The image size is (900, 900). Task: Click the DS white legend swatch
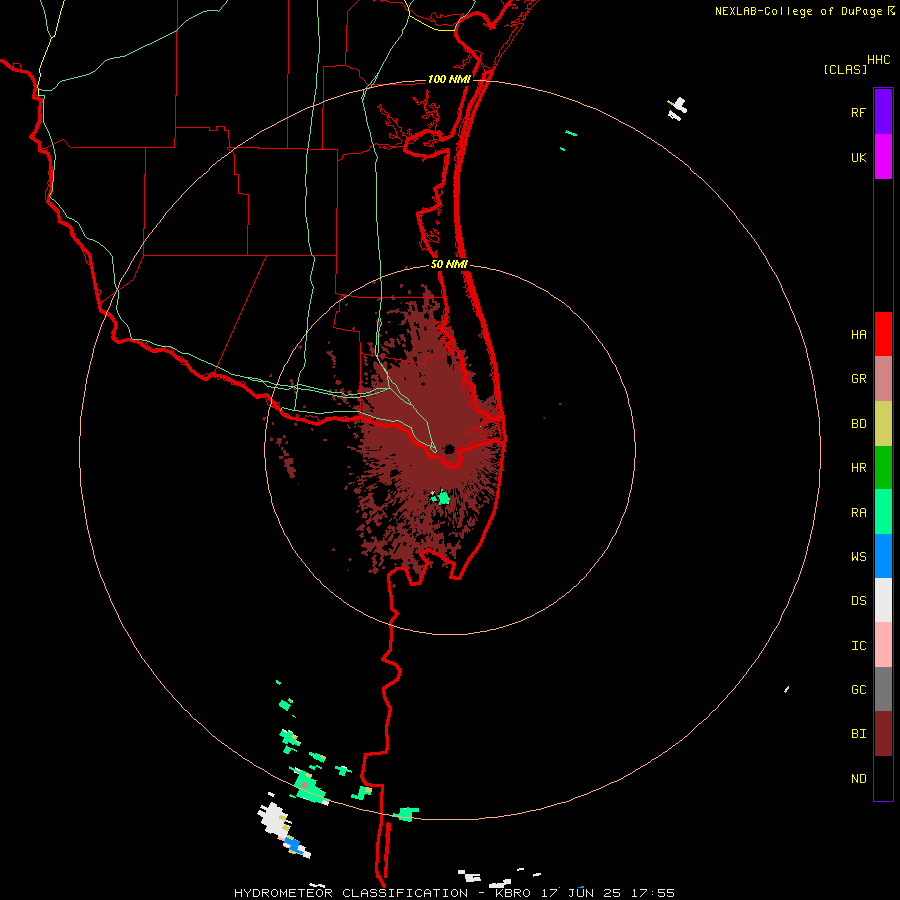tap(883, 600)
